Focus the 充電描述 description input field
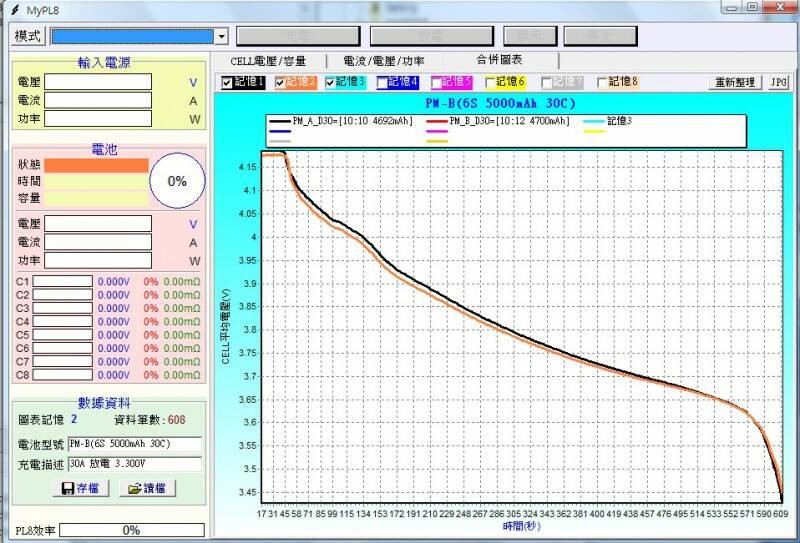 coord(135,464)
